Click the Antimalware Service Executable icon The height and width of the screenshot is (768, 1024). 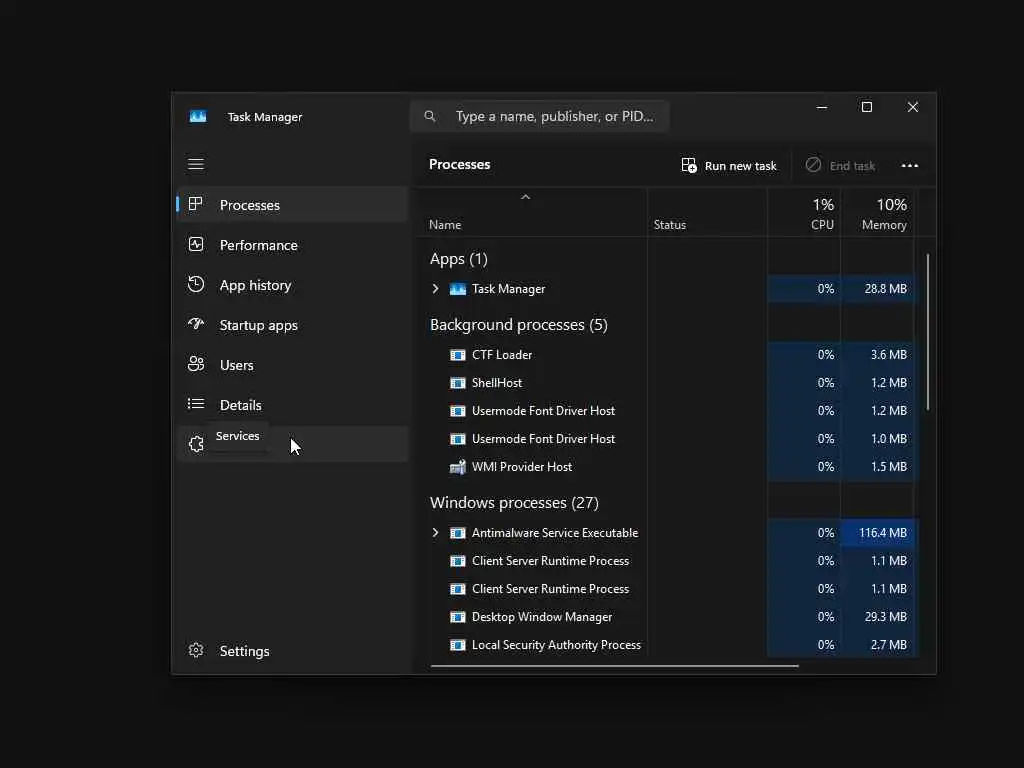[458, 533]
